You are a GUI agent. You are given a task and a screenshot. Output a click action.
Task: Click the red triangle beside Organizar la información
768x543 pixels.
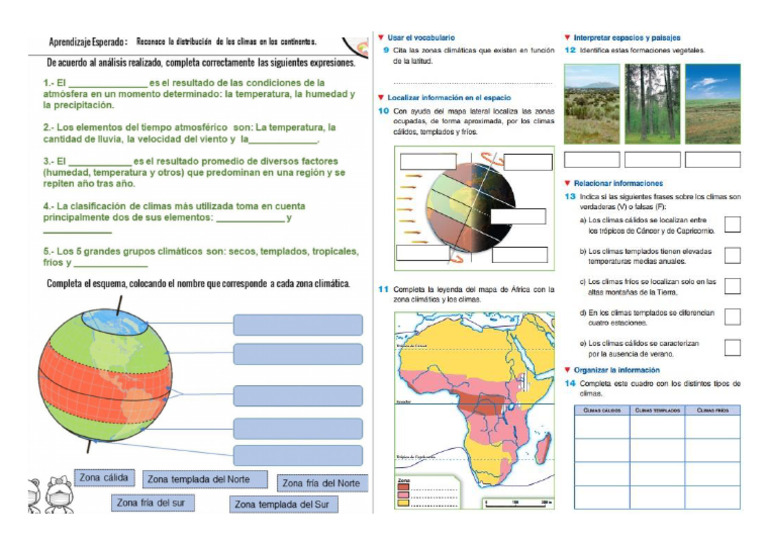coord(567,370)
